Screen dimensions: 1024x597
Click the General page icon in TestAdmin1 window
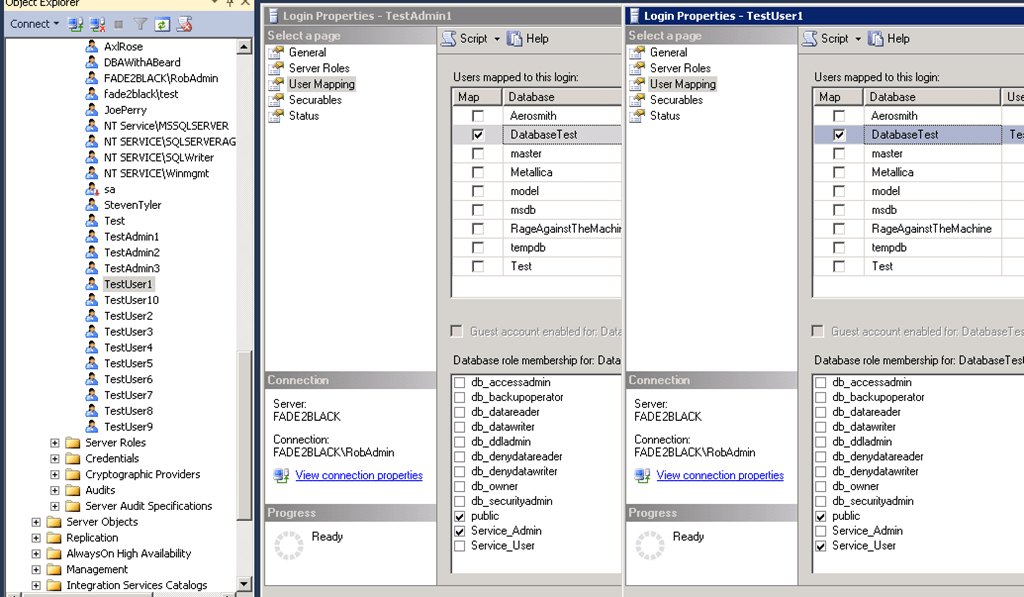pos(277,52)
